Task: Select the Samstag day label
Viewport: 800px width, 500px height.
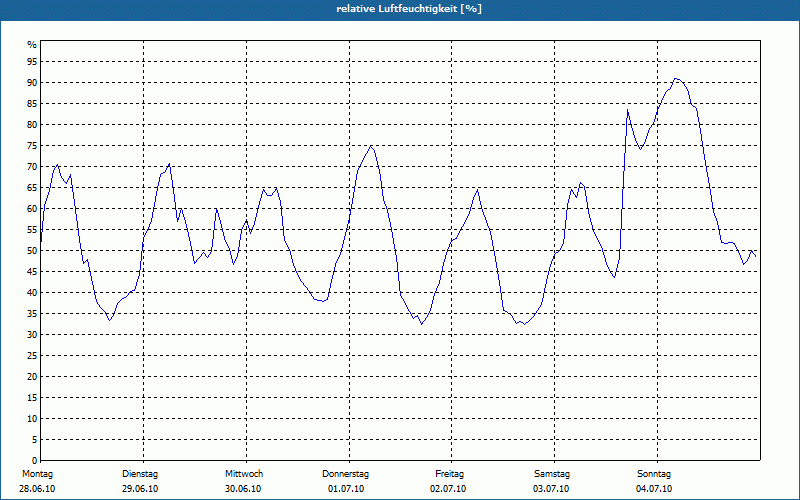Action: coord(552,474)
